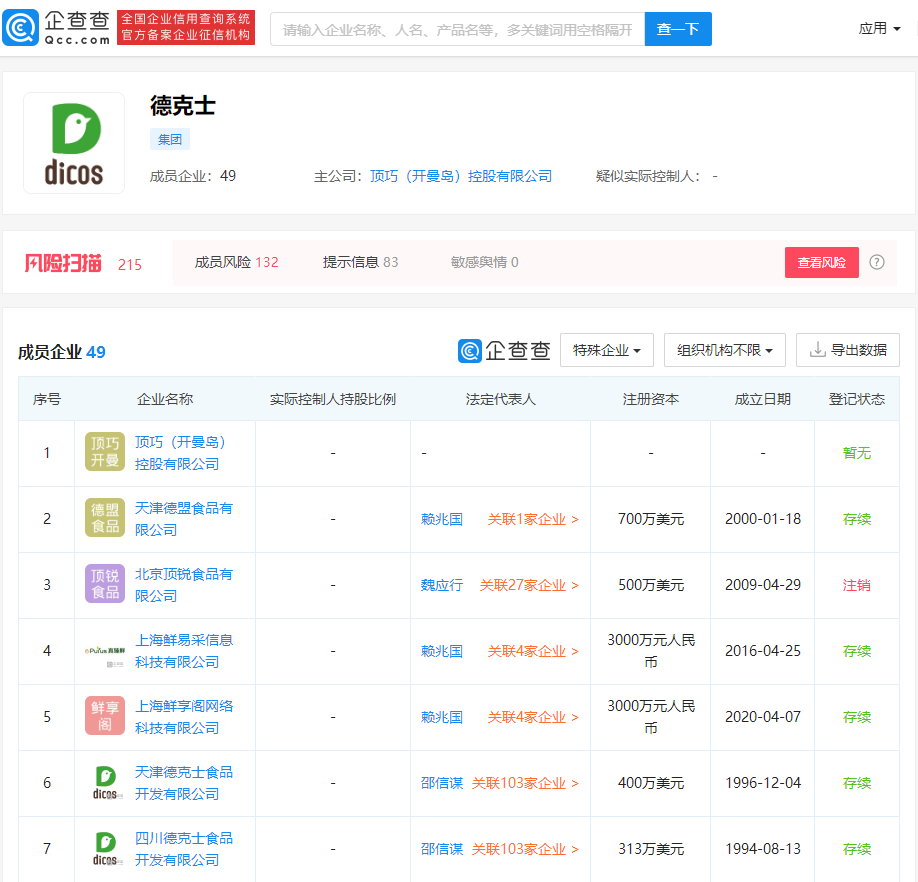Click the 2000-01-18 founding date cell
Viewport: 918px width, 882px height.
(x=763, y=519)
